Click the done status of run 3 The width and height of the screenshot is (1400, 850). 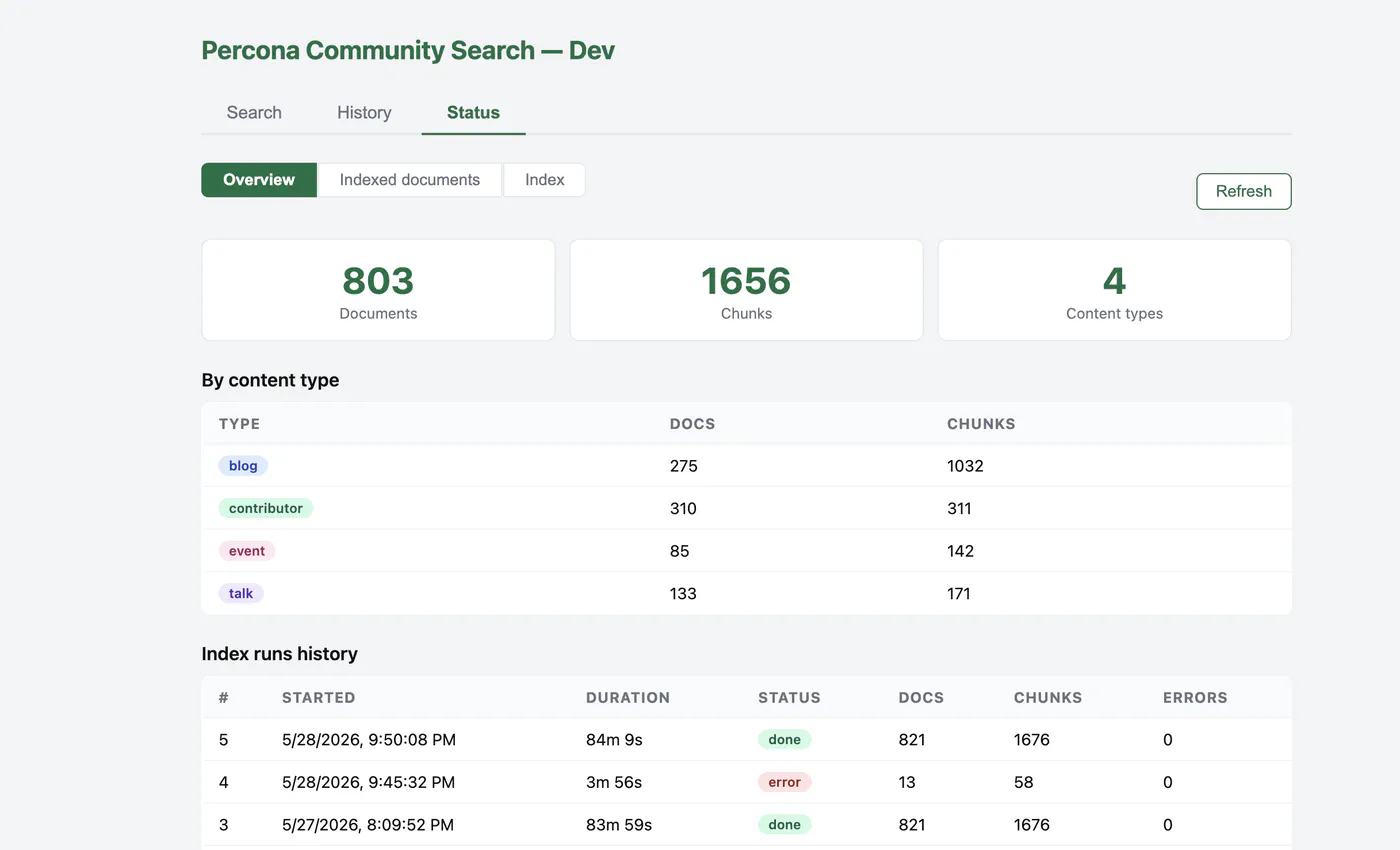tap(785, 825)
